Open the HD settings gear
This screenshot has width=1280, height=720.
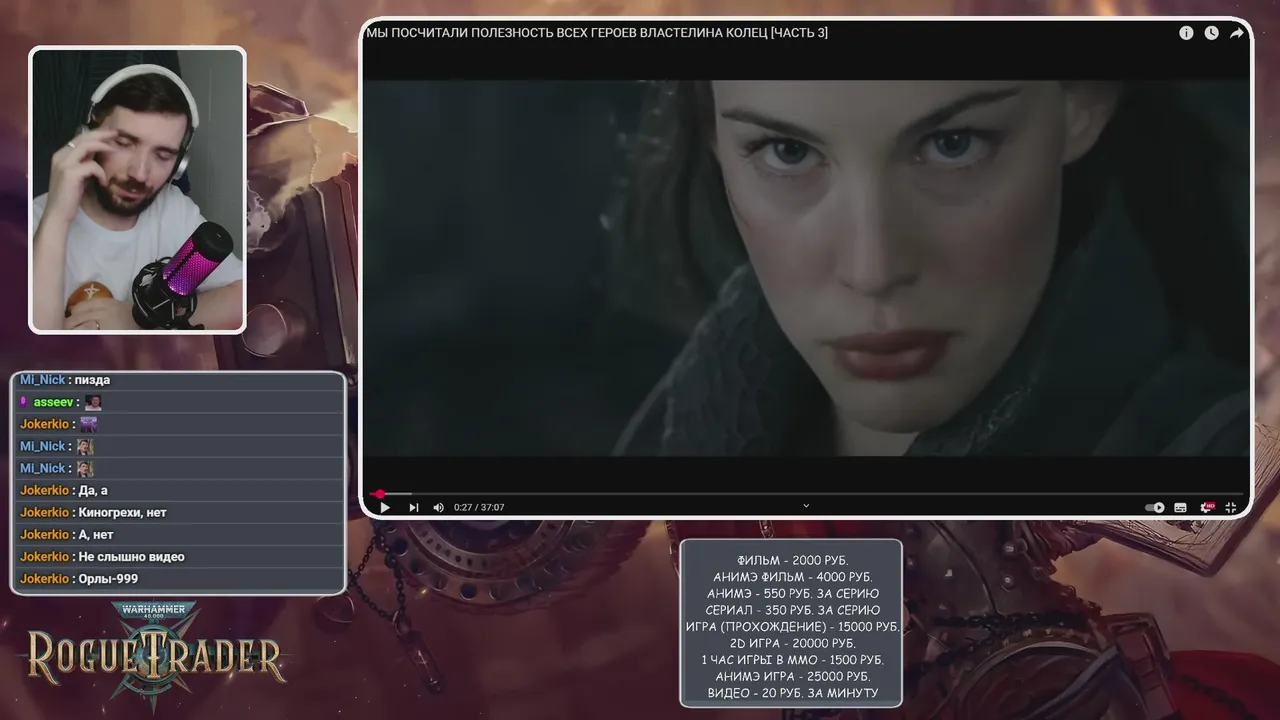1207,507
